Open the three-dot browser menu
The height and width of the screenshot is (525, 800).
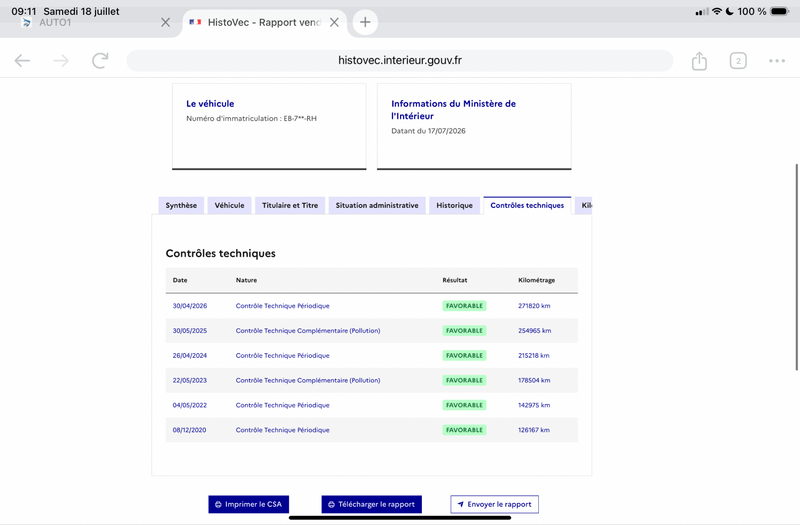(777, 61)
